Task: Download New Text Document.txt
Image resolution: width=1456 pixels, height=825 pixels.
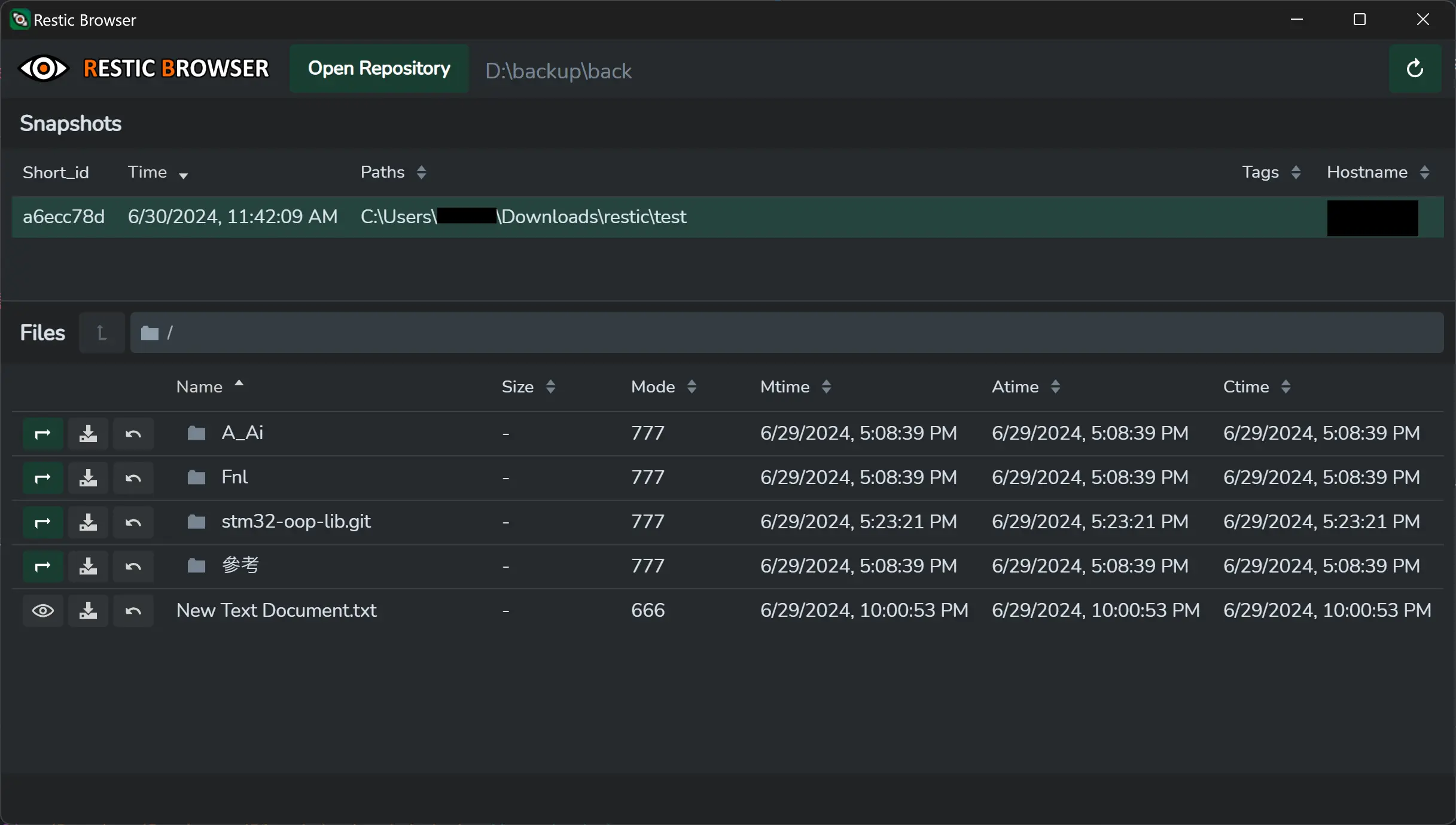Action: (x=88, y=611)
